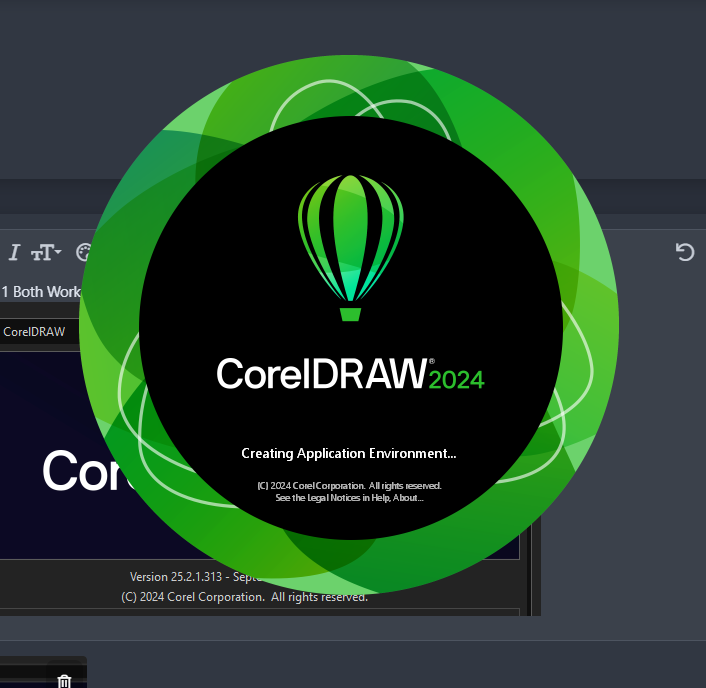Click the white CorelDRAW wordmark on the splash

click(322, 373)
